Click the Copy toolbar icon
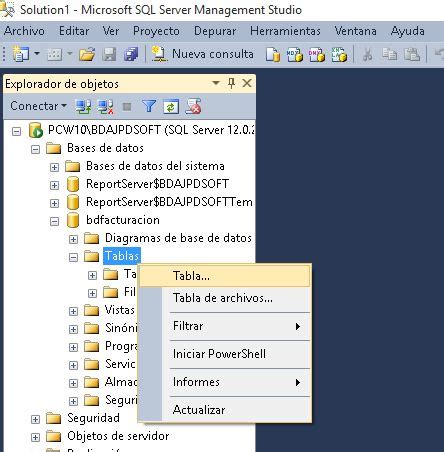This screenshot has width=444, height=452. 389,54
